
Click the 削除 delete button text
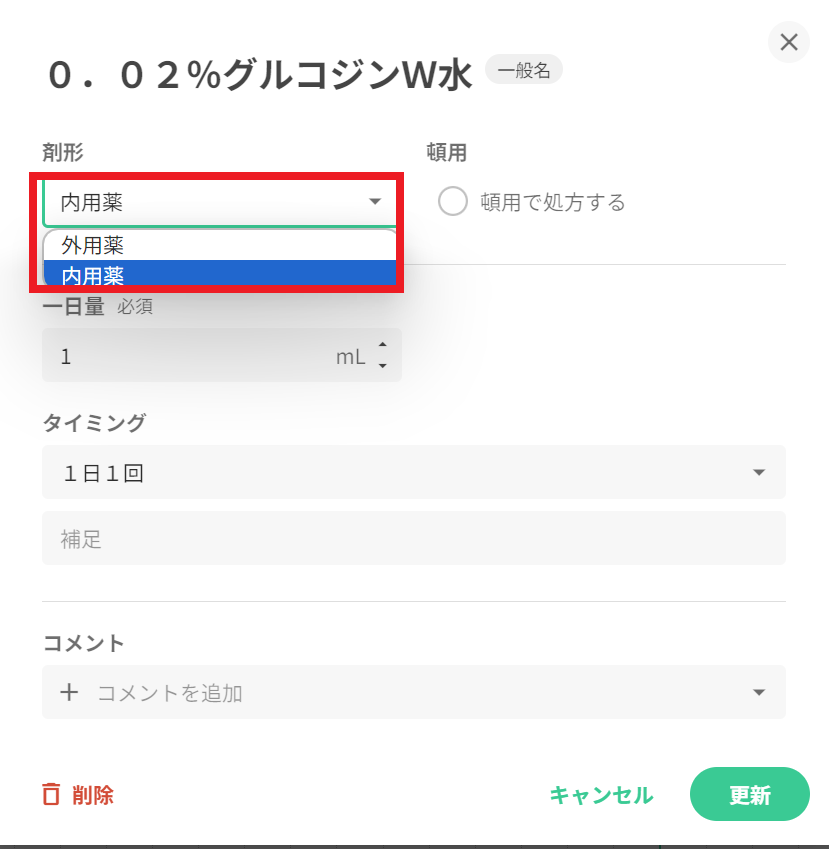tap(93, 795)
